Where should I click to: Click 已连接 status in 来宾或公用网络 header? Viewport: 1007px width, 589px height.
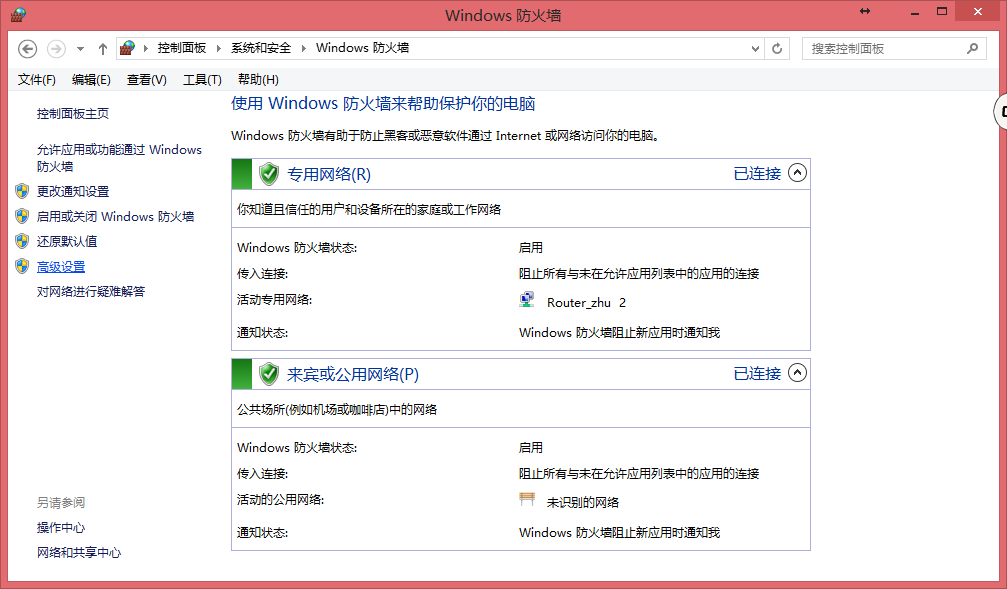(757, 373)
